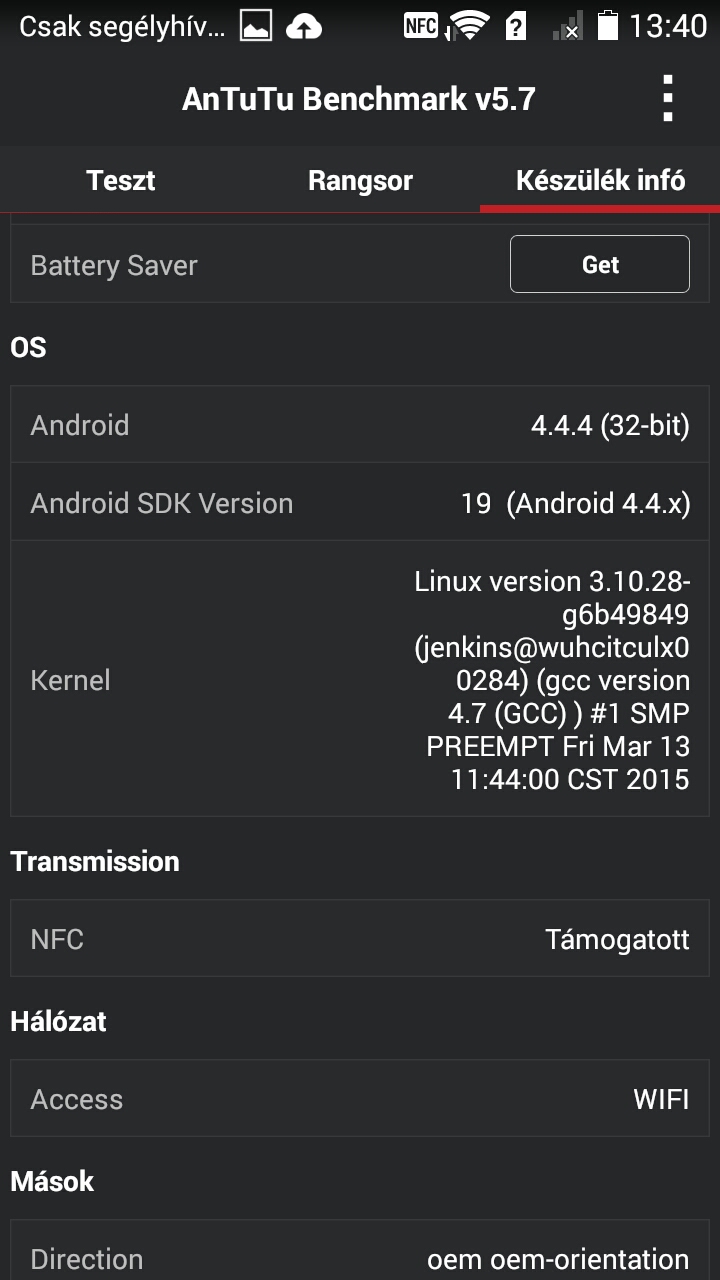Tap the SIM card question mark icon
Image resolution: width=720 pixels, height=1280 pixels.
(x=516, y=26)
